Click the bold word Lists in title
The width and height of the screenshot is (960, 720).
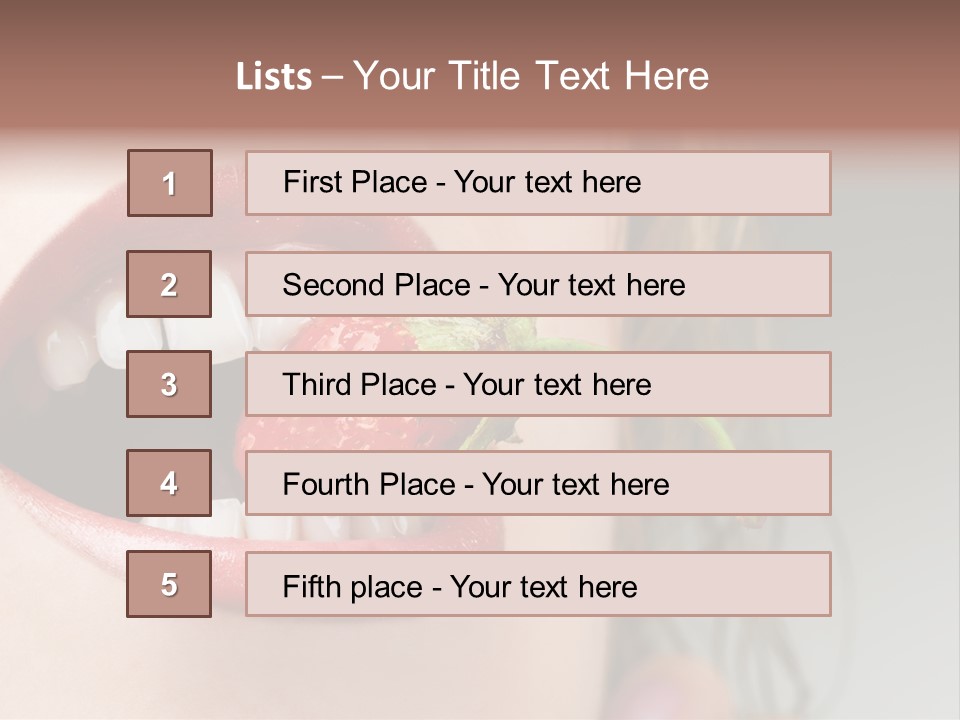click(x=274, y=77)
